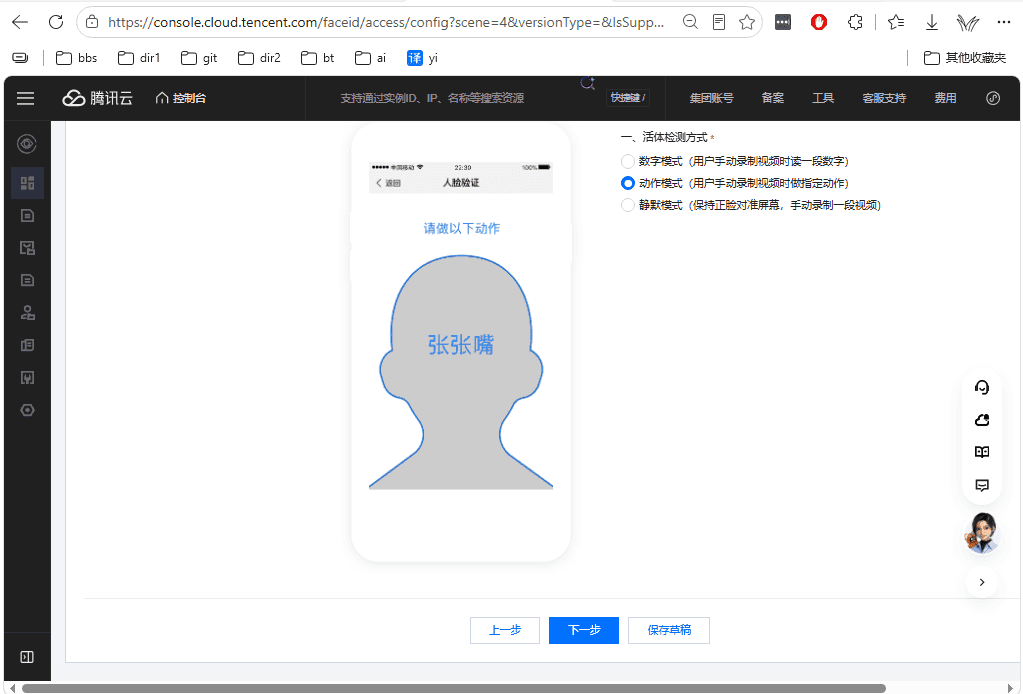Image resolution: width=1023 pixels, height=694 pixels.
Task: Expand the floating tools chevron
Action: pos(982,582)
